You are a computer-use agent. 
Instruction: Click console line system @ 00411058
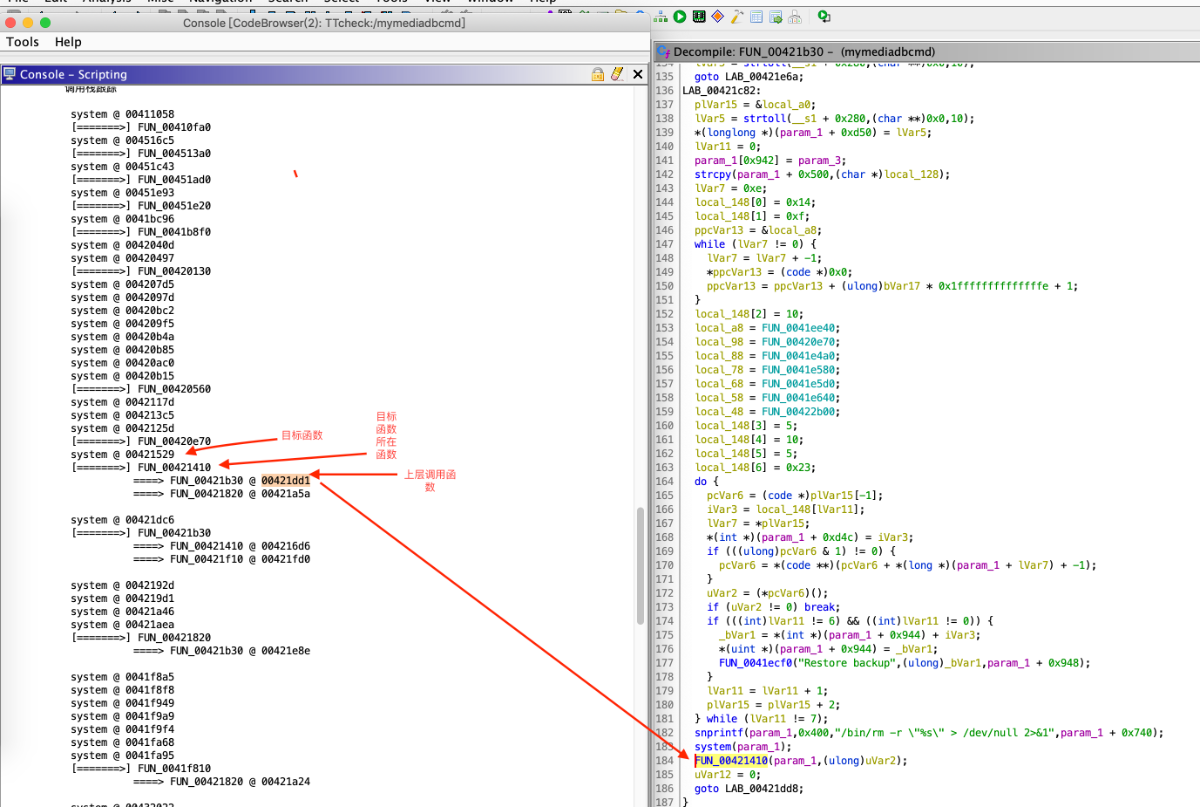click(x=122, y=115)
